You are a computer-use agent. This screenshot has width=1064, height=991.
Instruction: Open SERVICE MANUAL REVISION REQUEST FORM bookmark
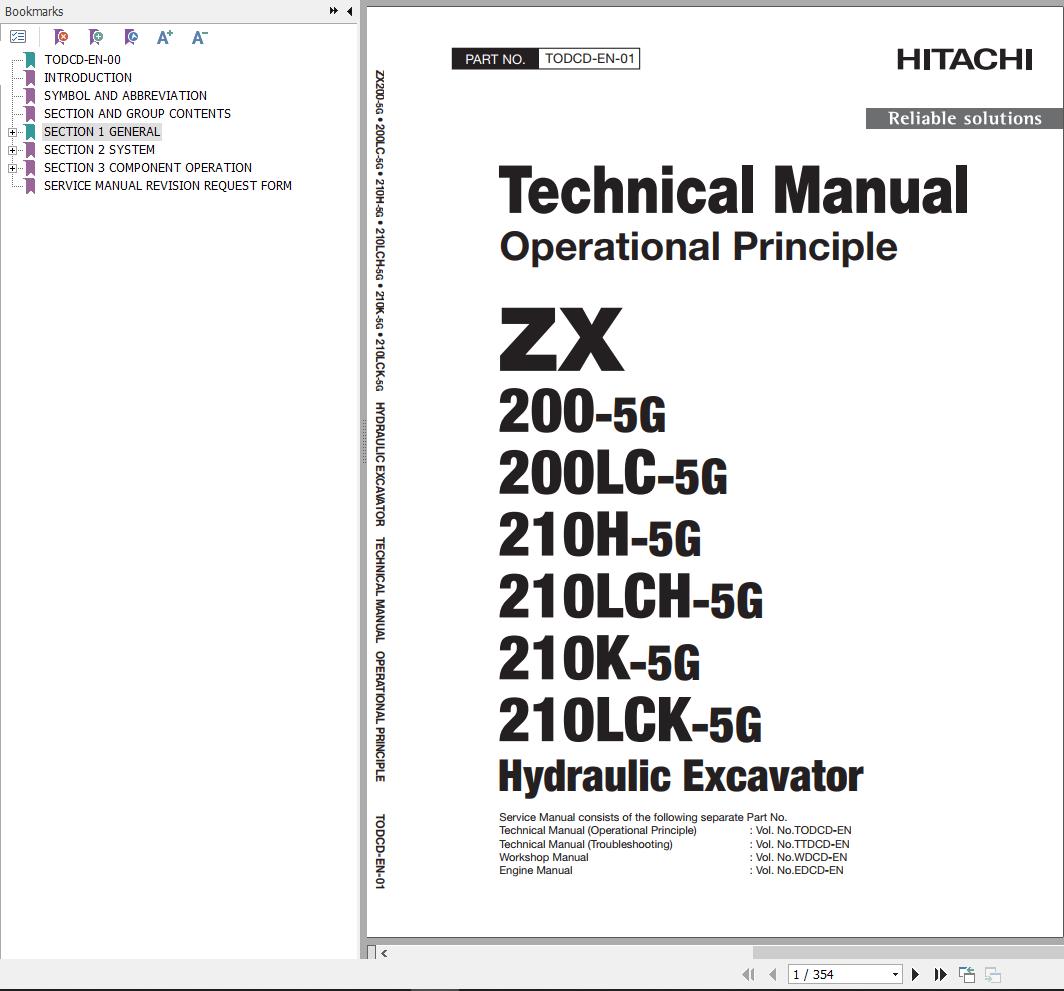tap(168, 185)
